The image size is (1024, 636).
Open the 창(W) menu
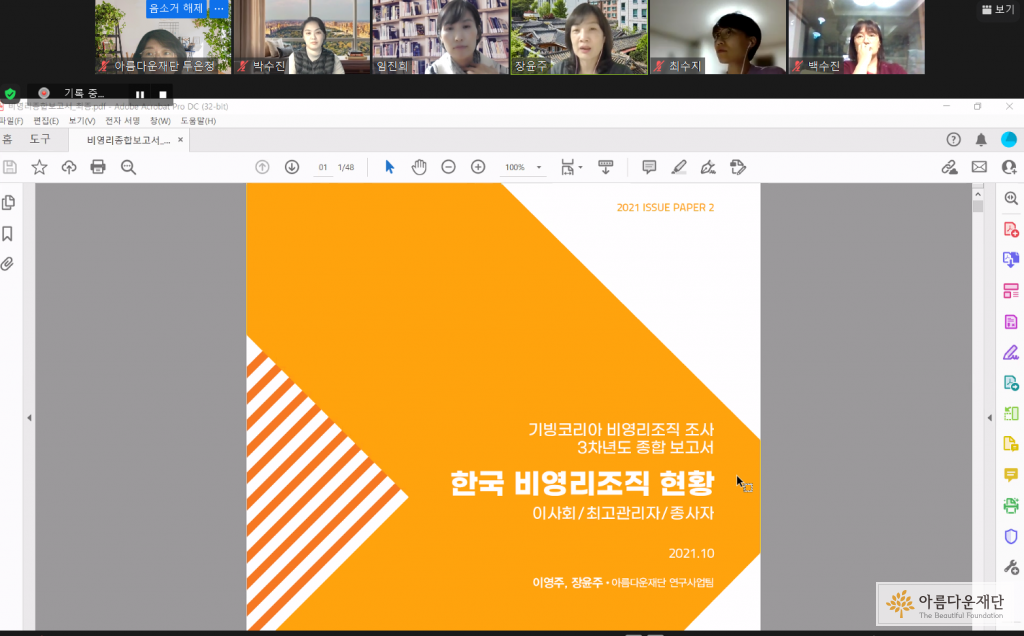click(x=160, y=121)
